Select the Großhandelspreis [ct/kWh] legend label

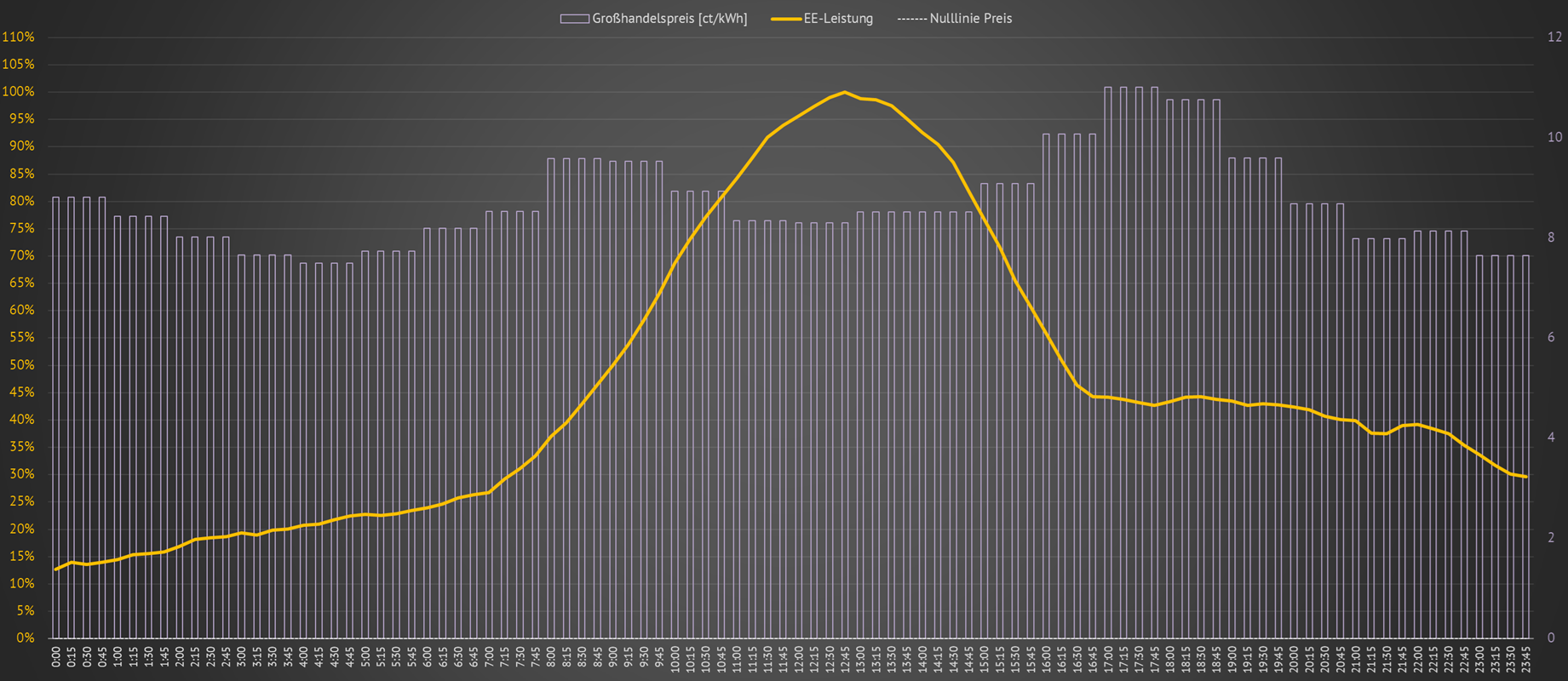(x=669, y=19)
